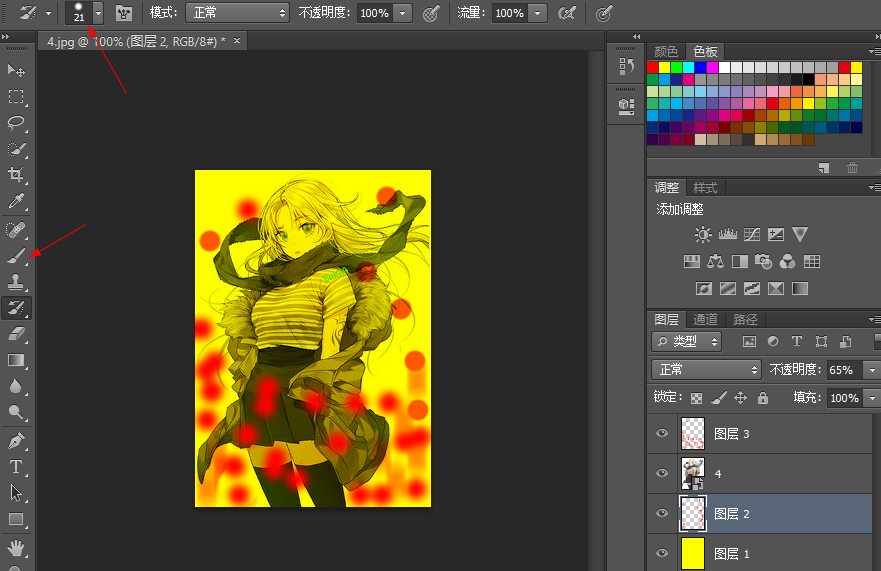
Task: Add Brightness/Contrast adjustment
Action: click(703, 234)
